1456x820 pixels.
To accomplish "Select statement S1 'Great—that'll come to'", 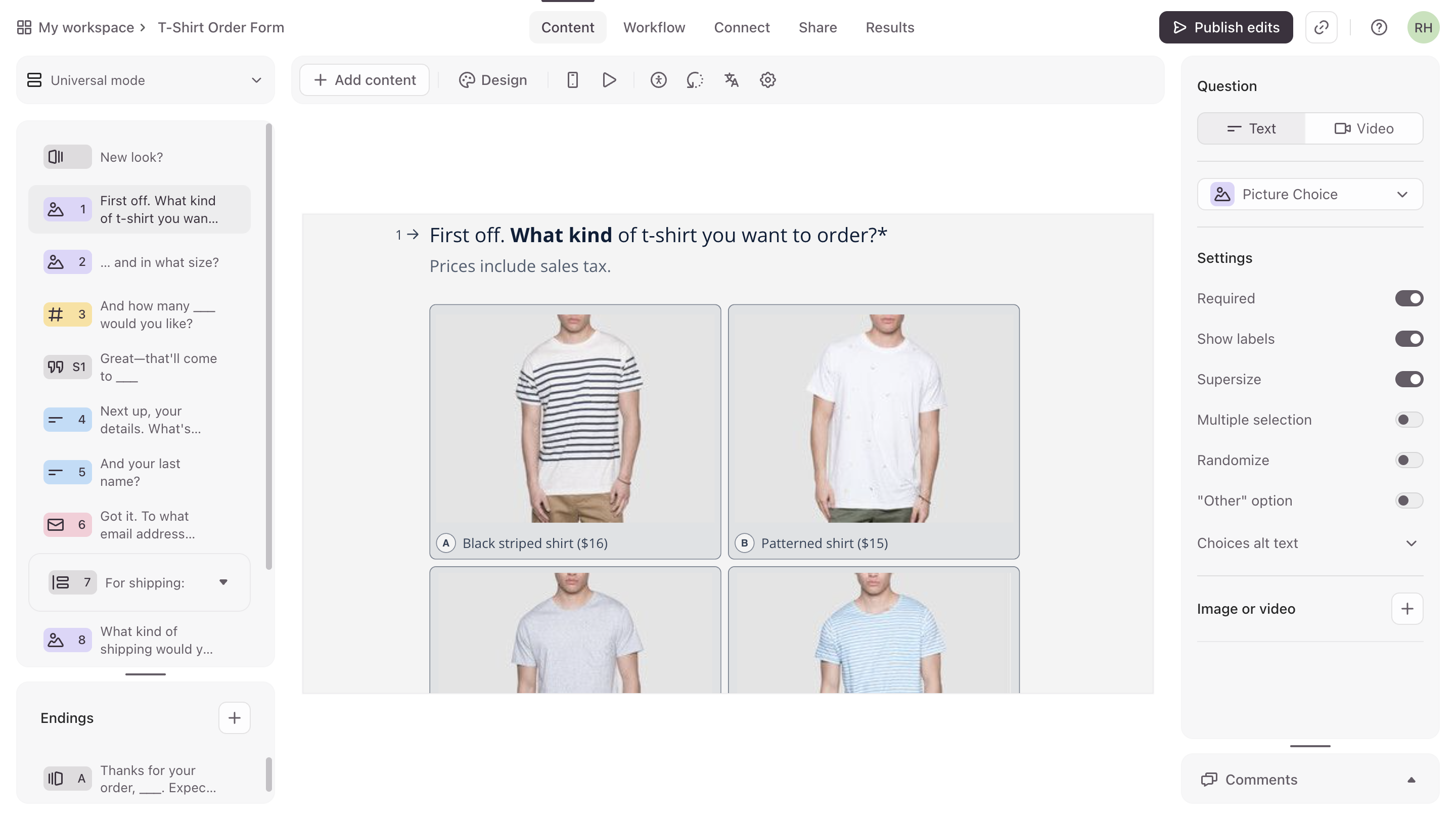I will tap(139, 367).
